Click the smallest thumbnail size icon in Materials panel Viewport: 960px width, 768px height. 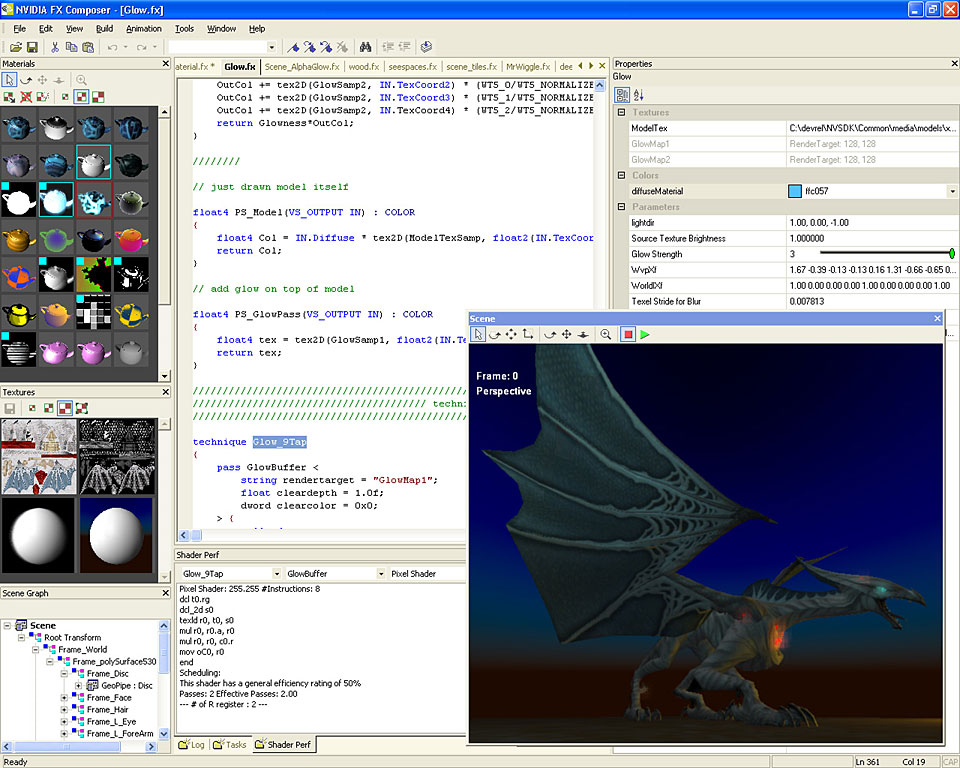(65, 97)
